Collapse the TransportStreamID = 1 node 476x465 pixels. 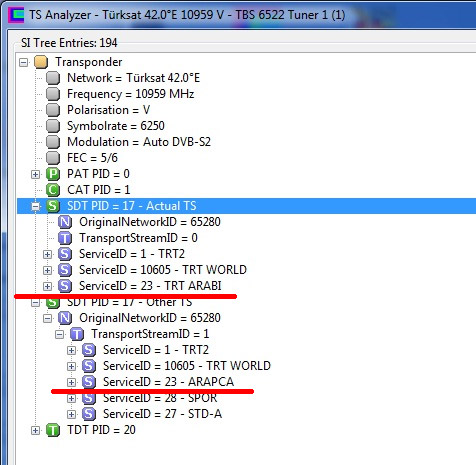pos(59,334)
